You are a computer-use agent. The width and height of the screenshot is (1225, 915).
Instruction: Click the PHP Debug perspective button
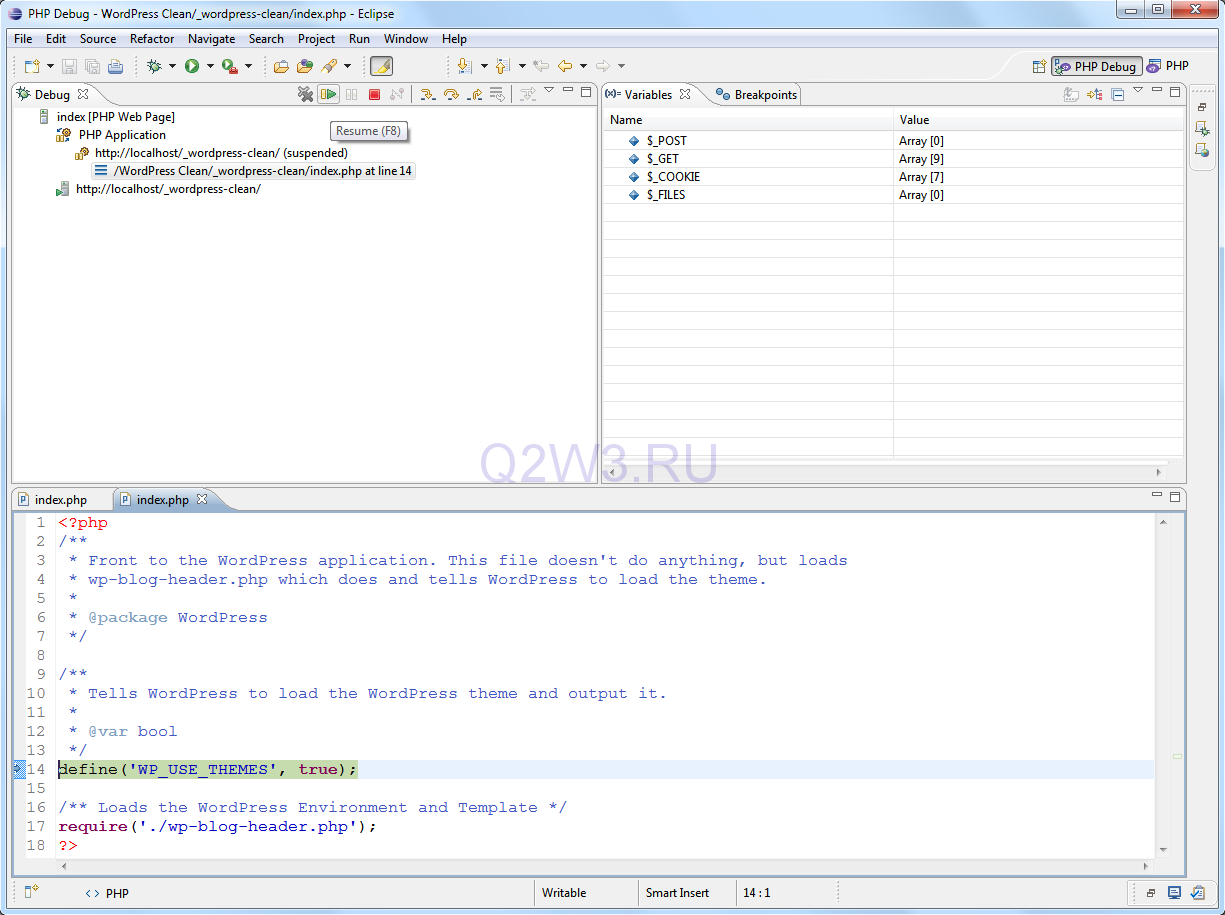[1096, 66]
